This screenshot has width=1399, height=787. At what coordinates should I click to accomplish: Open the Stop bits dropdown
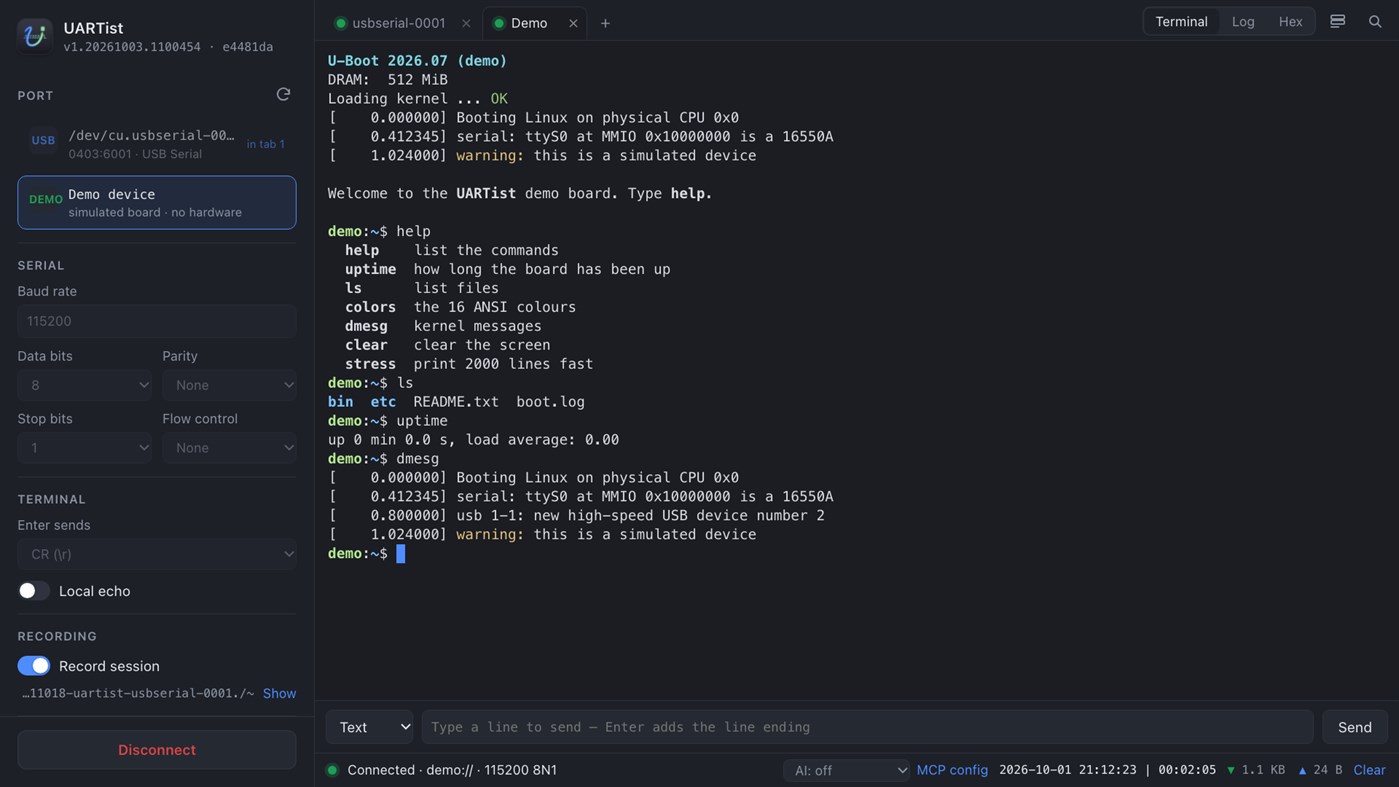point(84,447)
